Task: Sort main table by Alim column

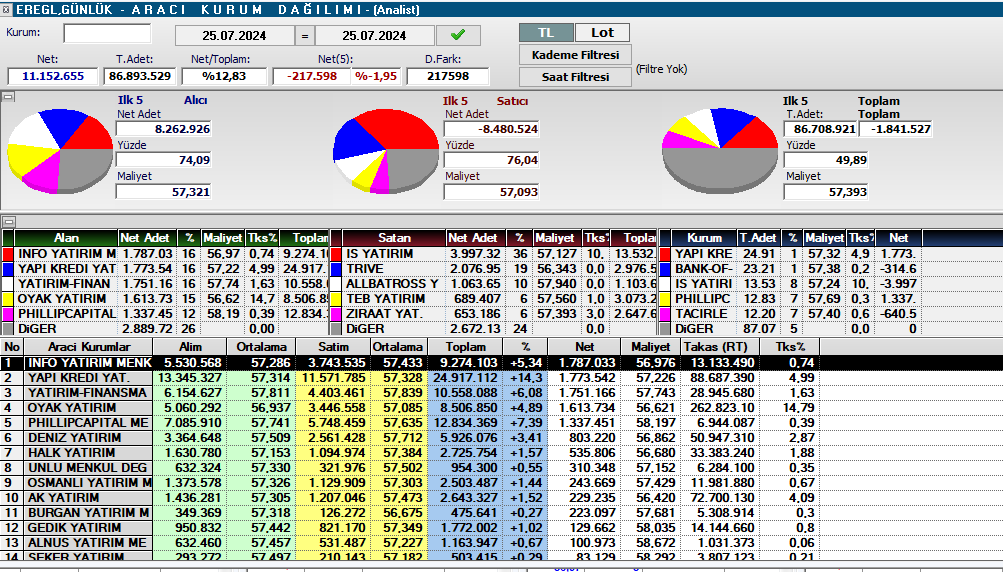Action: point(190,347)
